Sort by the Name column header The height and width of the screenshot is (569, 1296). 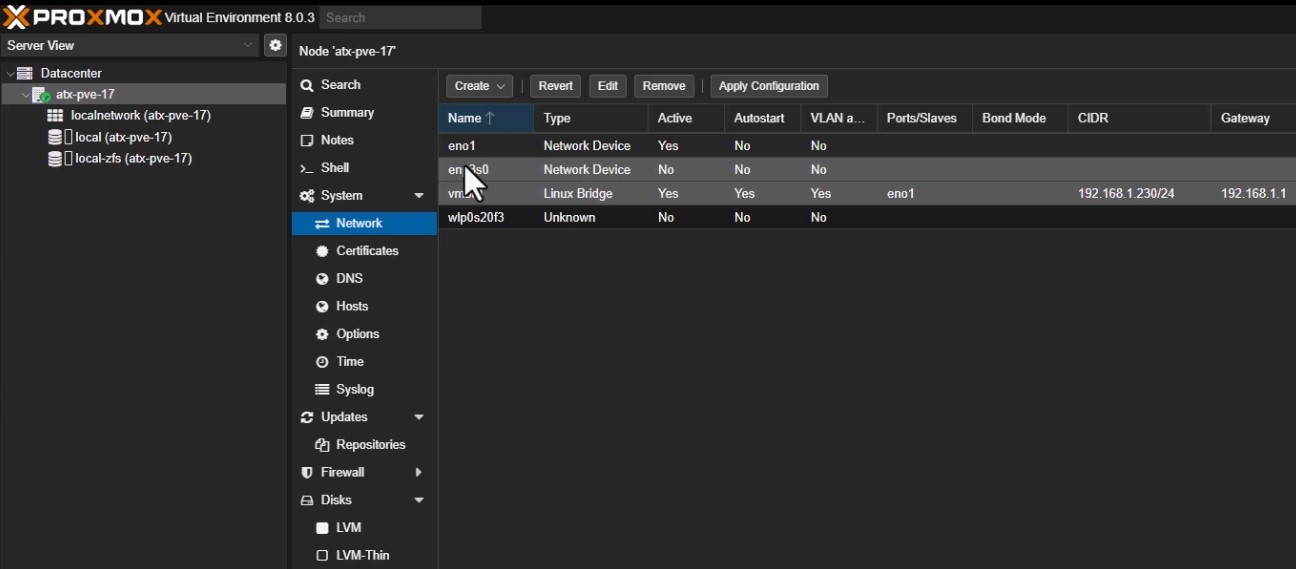[465, 118]
